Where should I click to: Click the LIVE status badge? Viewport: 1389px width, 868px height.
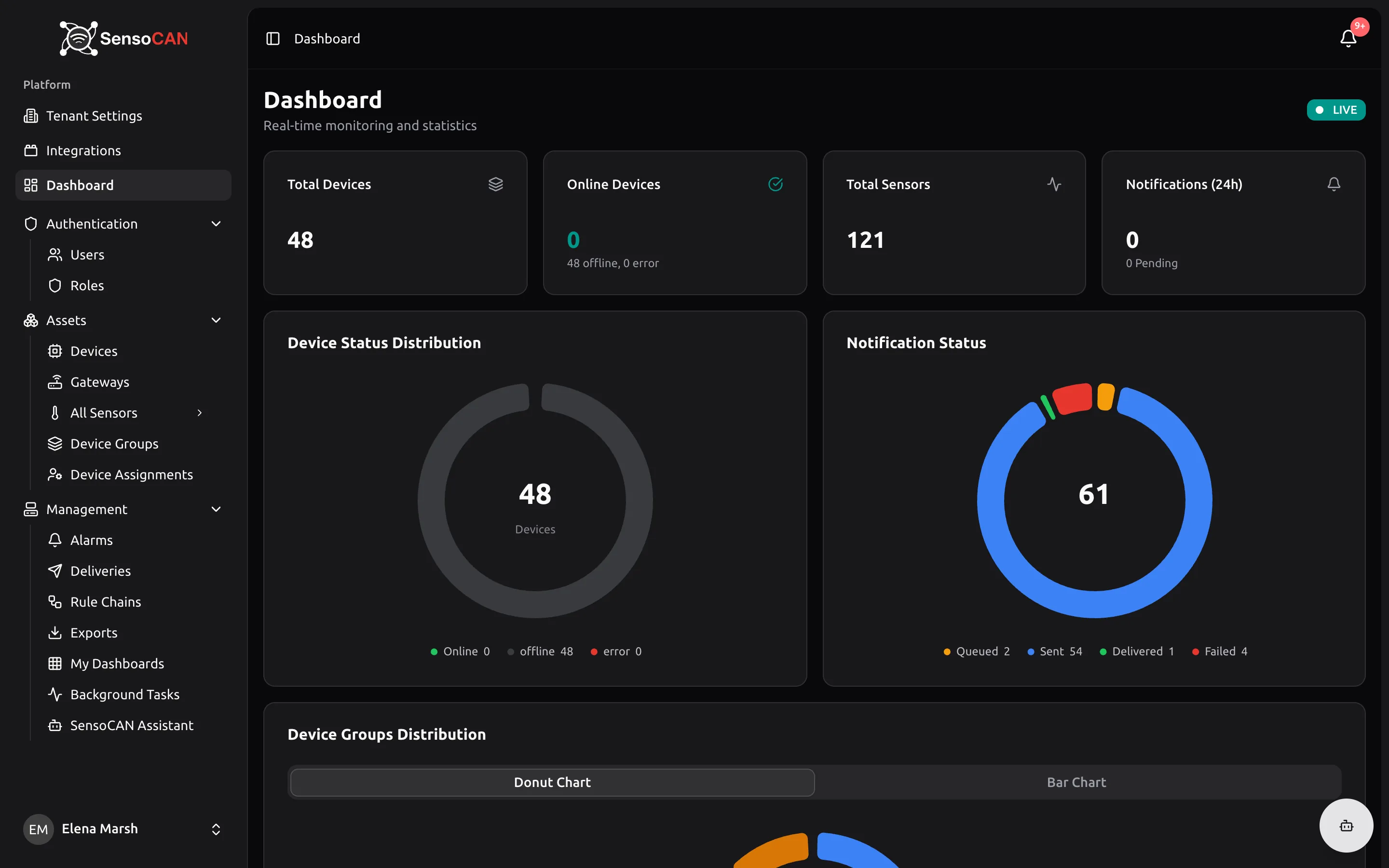[1335, 109]
